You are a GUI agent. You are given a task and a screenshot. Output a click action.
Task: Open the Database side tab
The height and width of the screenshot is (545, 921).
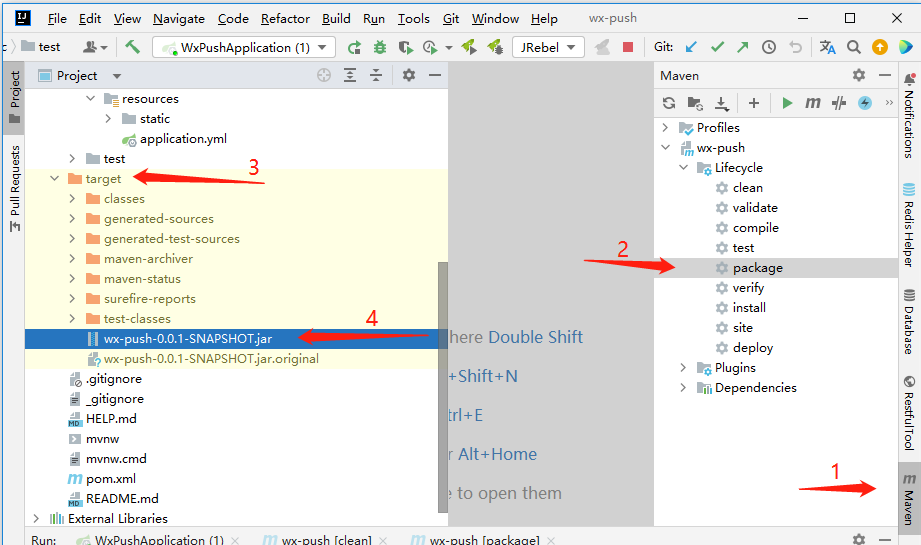click(909, 321)
